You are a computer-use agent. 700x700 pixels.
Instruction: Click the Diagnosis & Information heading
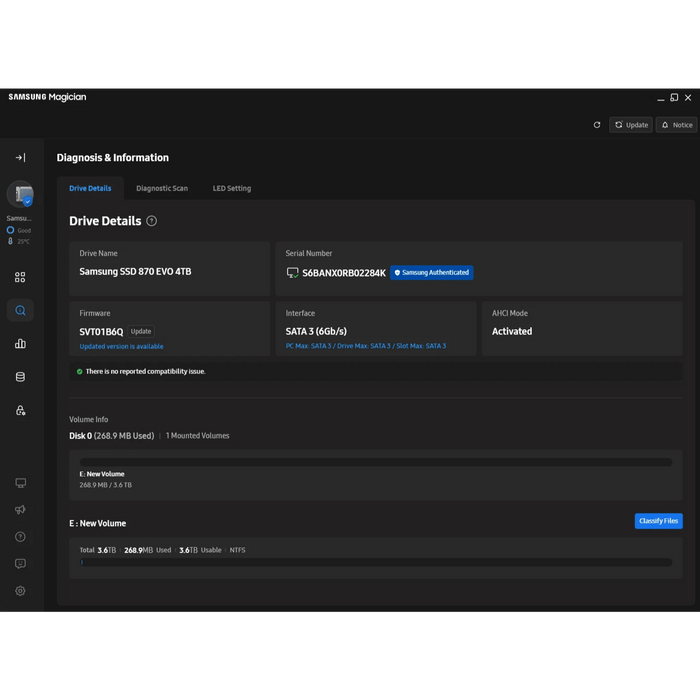pos(112,158)
